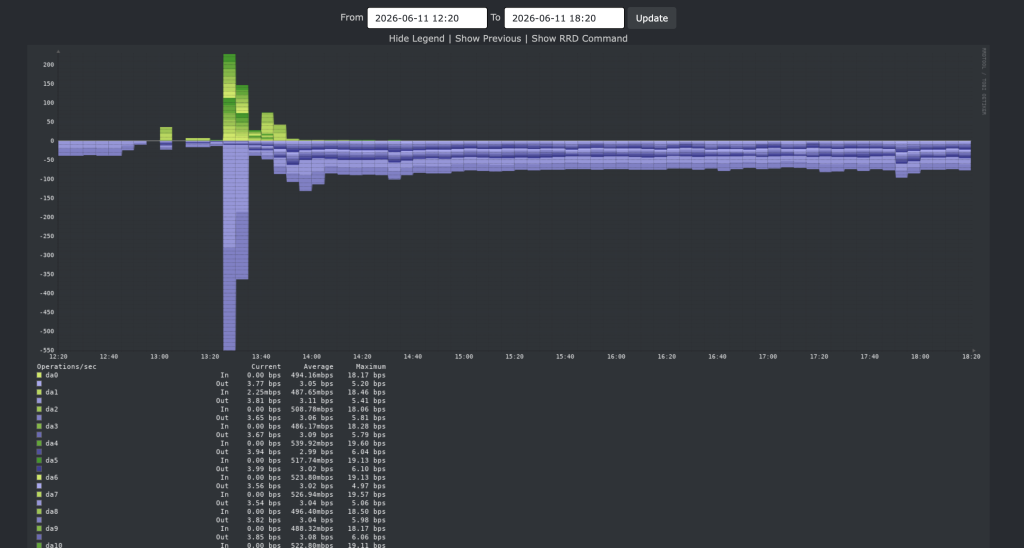Click the "18.28 bps" maximum value
Screen dimensions: 1024x548
(366, 427)
